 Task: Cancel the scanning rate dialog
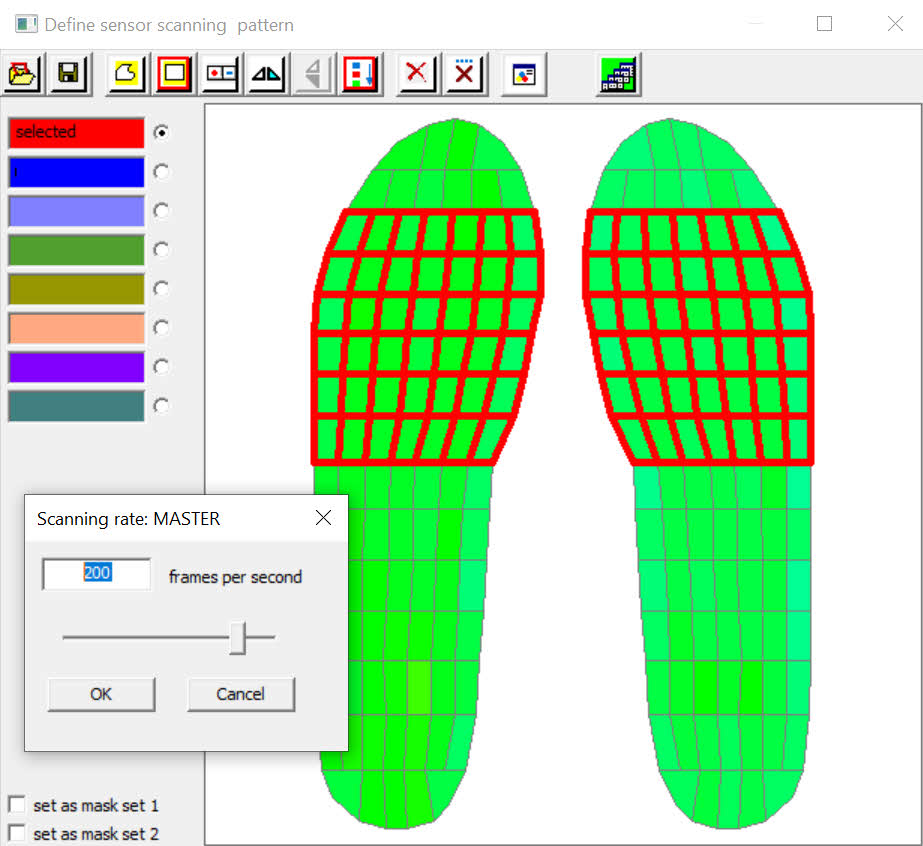241,694
